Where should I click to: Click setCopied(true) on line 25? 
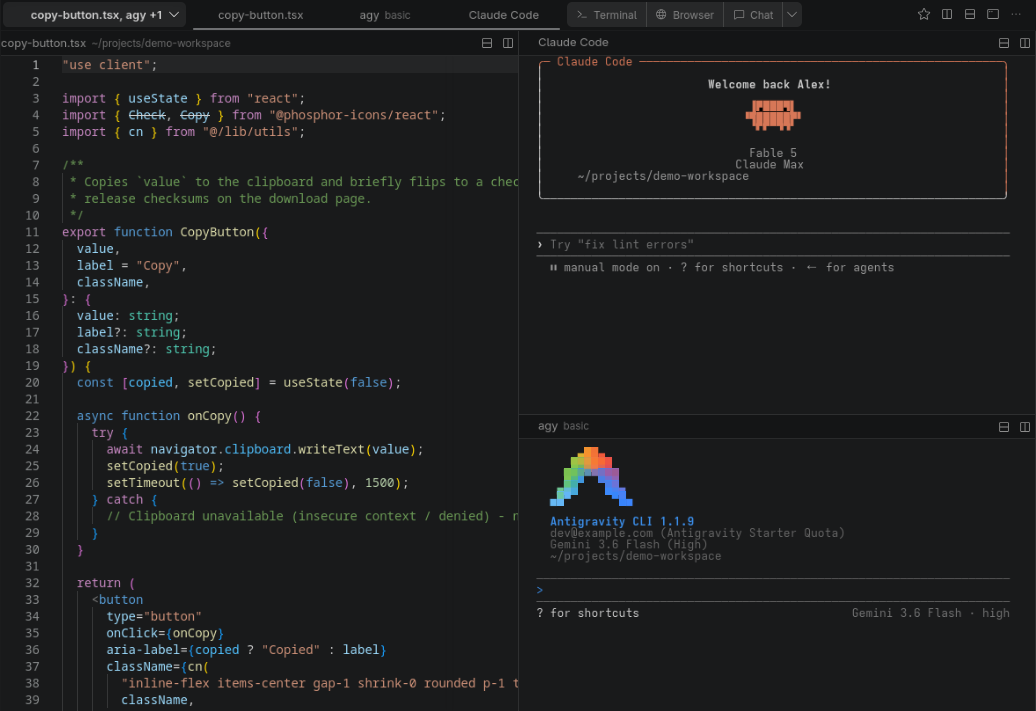(x=162, y=466)
